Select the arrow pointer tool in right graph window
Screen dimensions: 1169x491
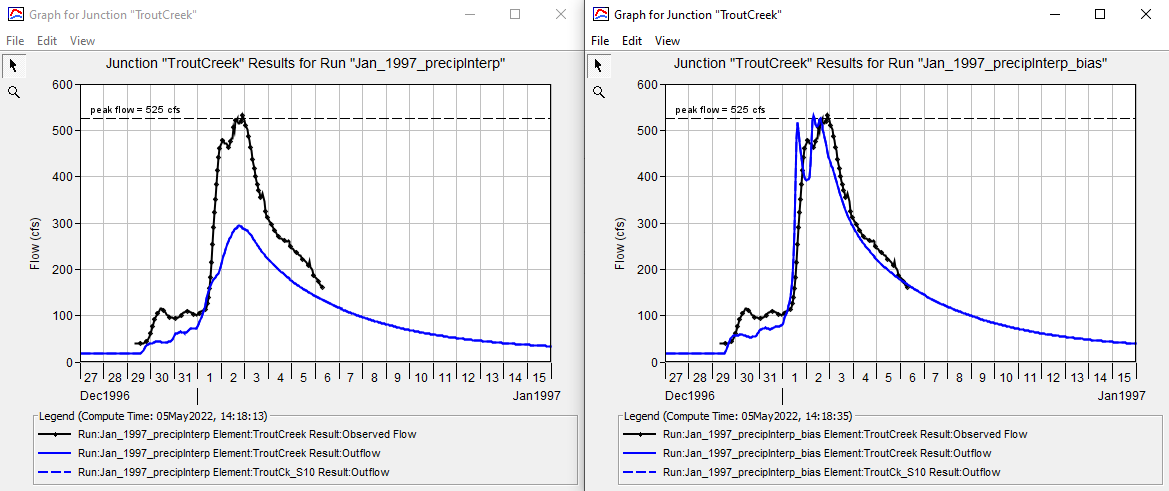point(598,67)
